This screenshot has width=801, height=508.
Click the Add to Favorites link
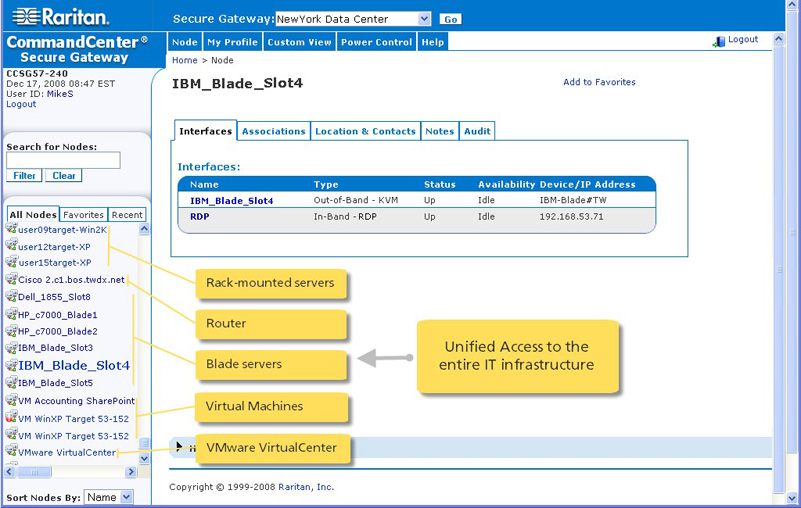coord(599,82)
